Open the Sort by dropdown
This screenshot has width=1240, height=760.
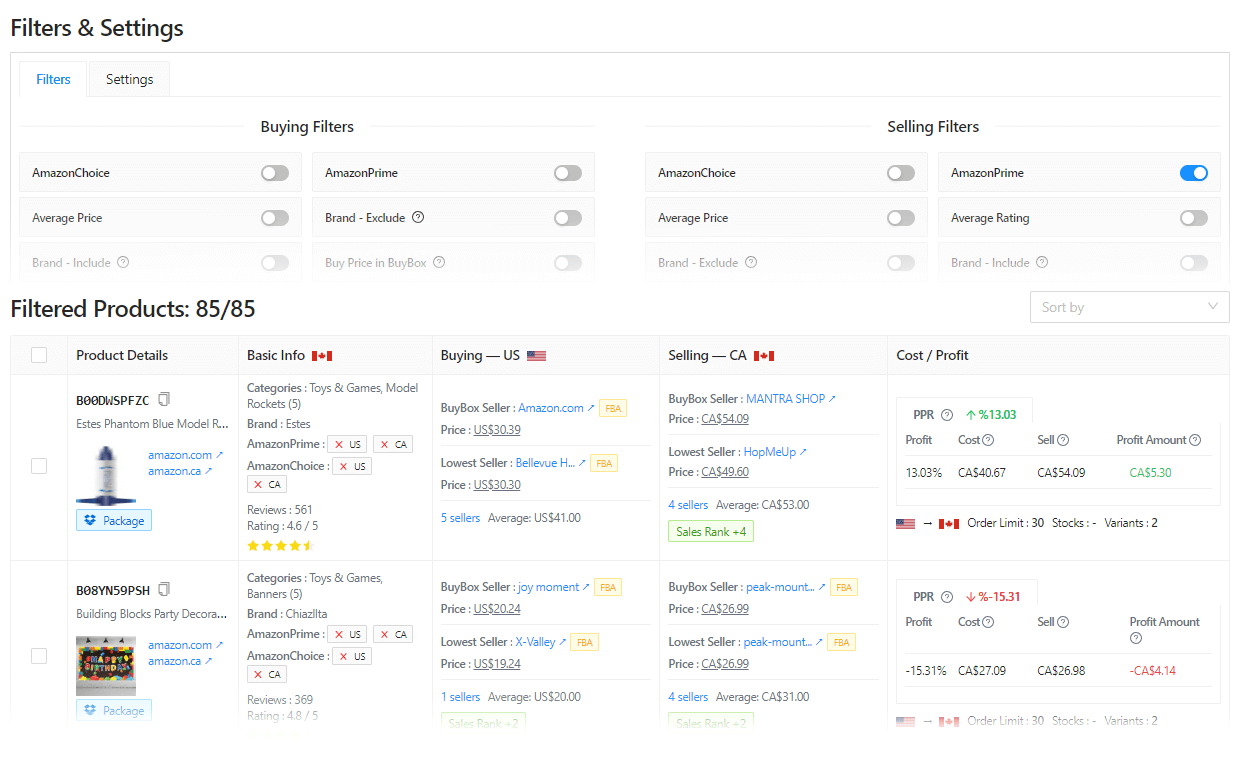(1129, 307)
